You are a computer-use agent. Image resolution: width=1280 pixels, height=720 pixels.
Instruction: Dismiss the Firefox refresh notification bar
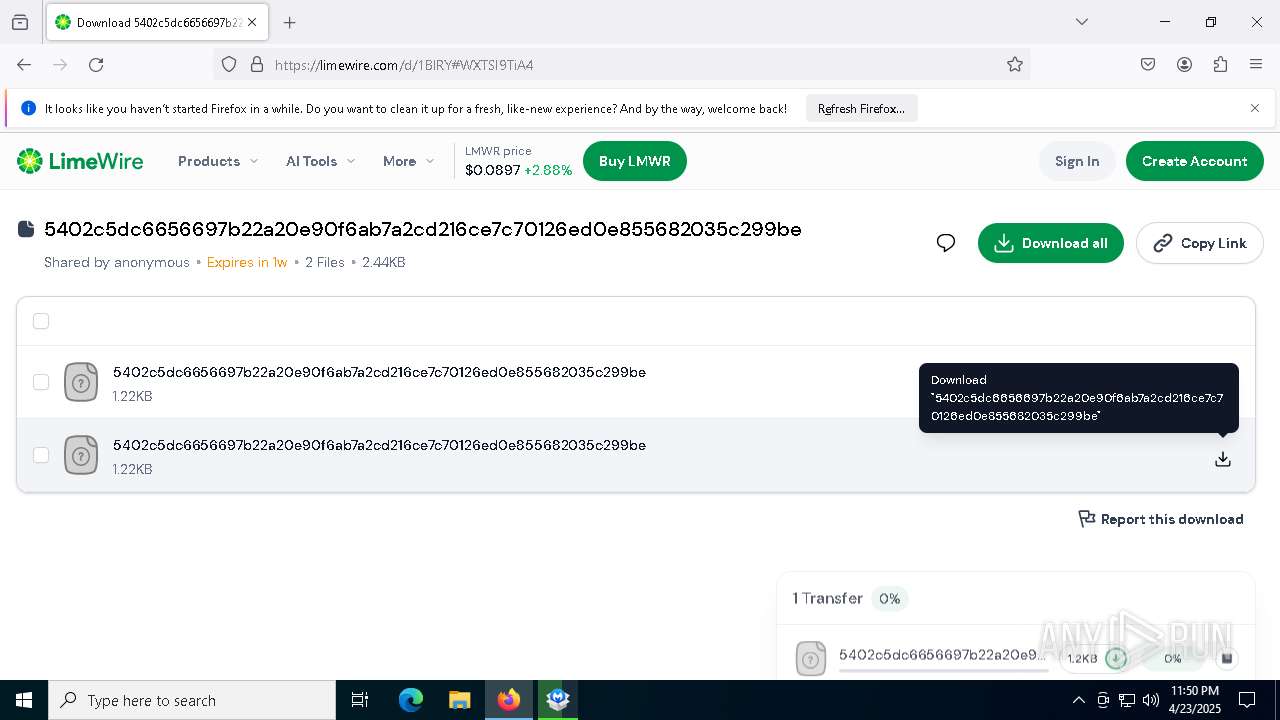[x=1255, y=108]
